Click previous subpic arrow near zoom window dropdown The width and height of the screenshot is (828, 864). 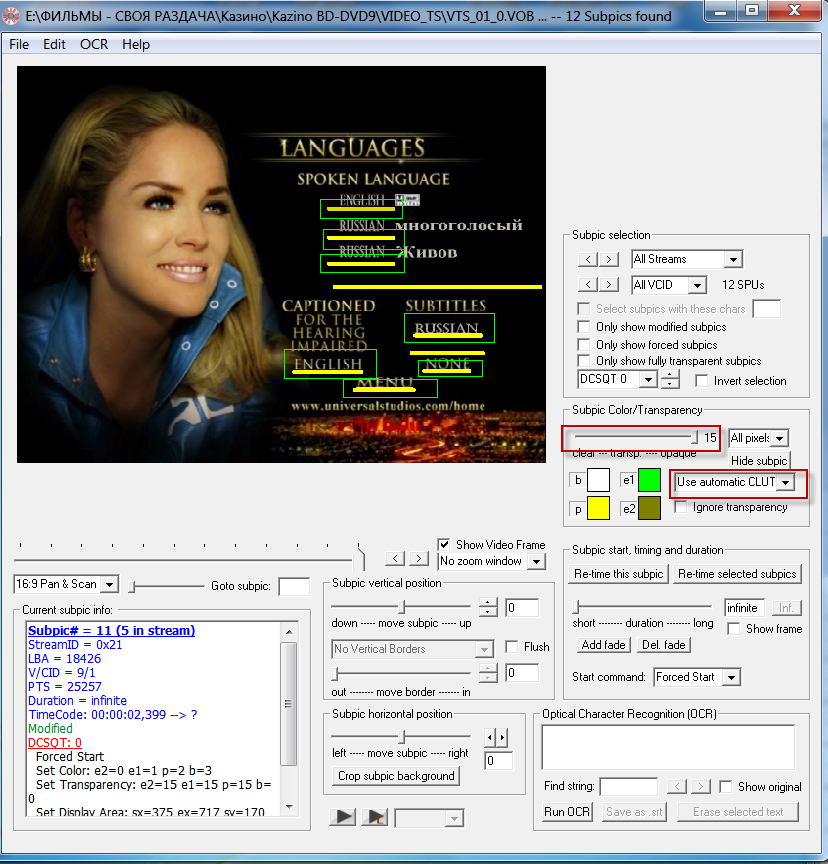(x=395, y=559)
